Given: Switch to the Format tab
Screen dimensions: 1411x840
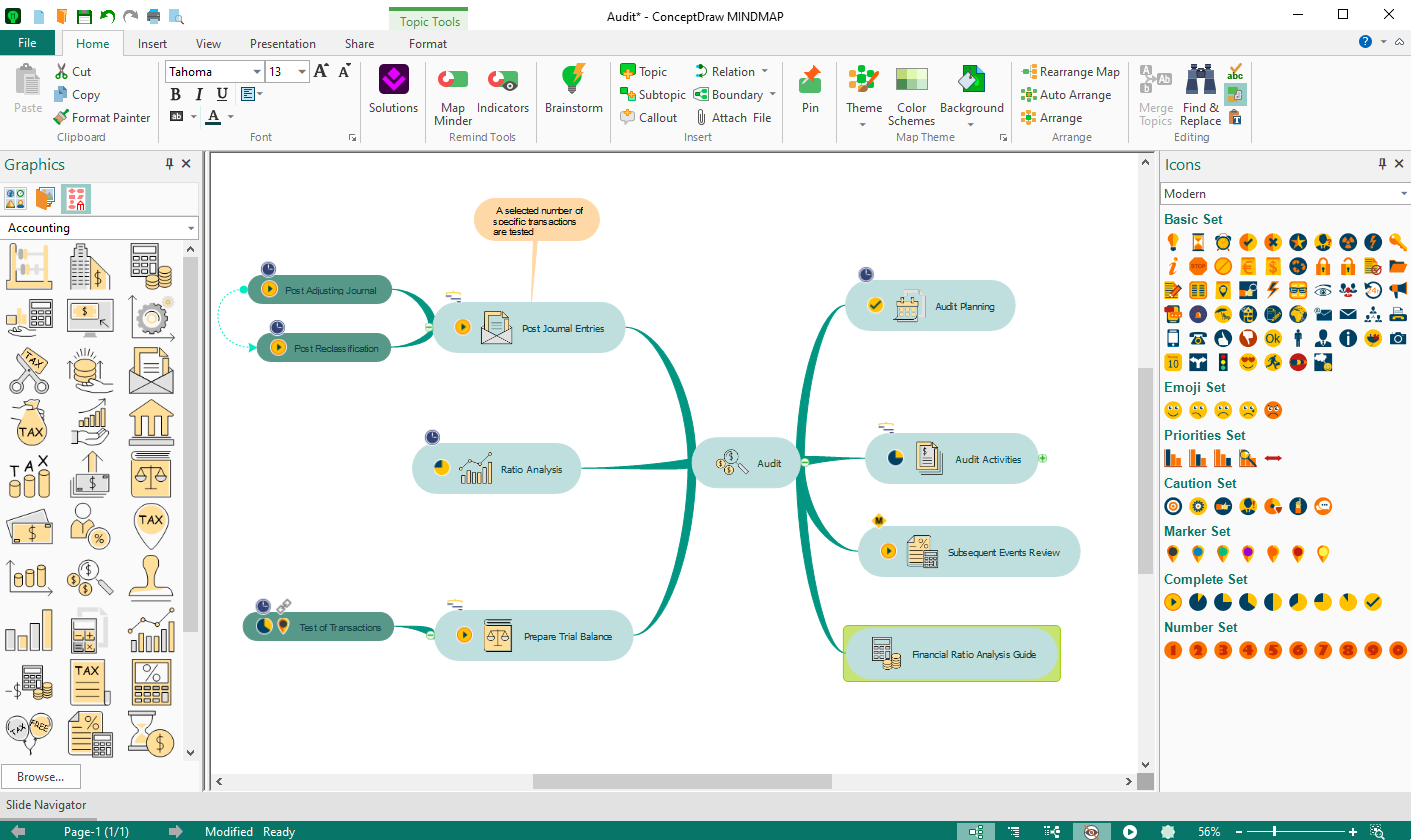Looking at the screenshot, I should [x=428, y=43].
